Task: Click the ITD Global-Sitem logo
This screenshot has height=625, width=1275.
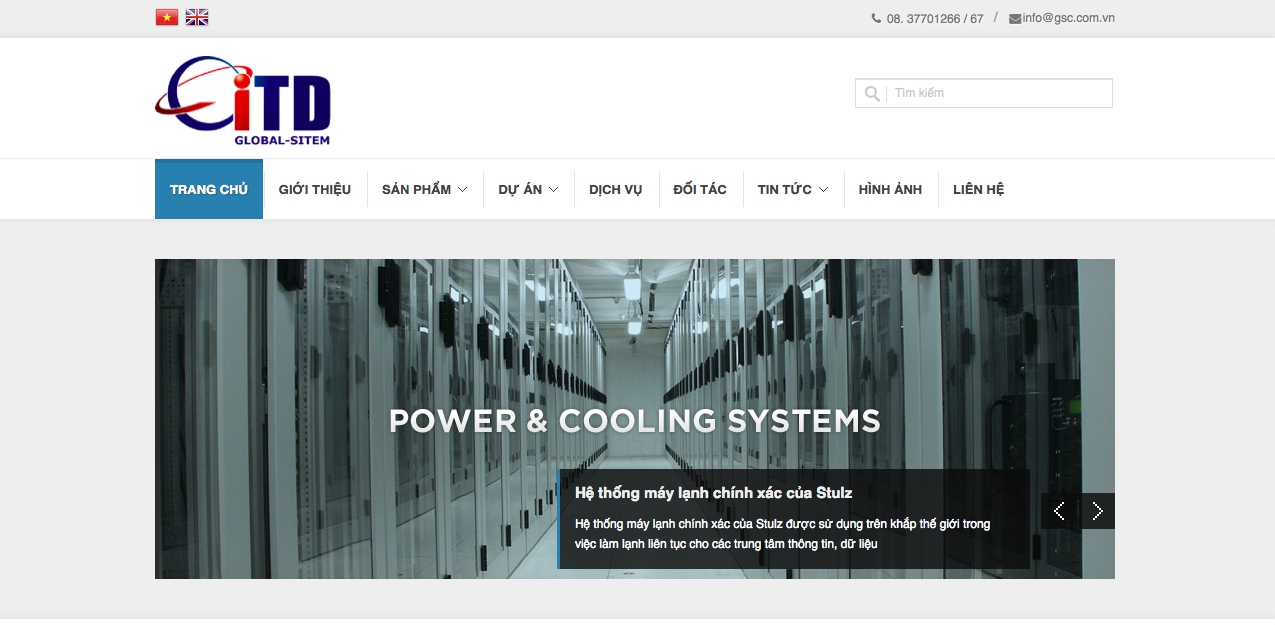Action: pos(243,100)
